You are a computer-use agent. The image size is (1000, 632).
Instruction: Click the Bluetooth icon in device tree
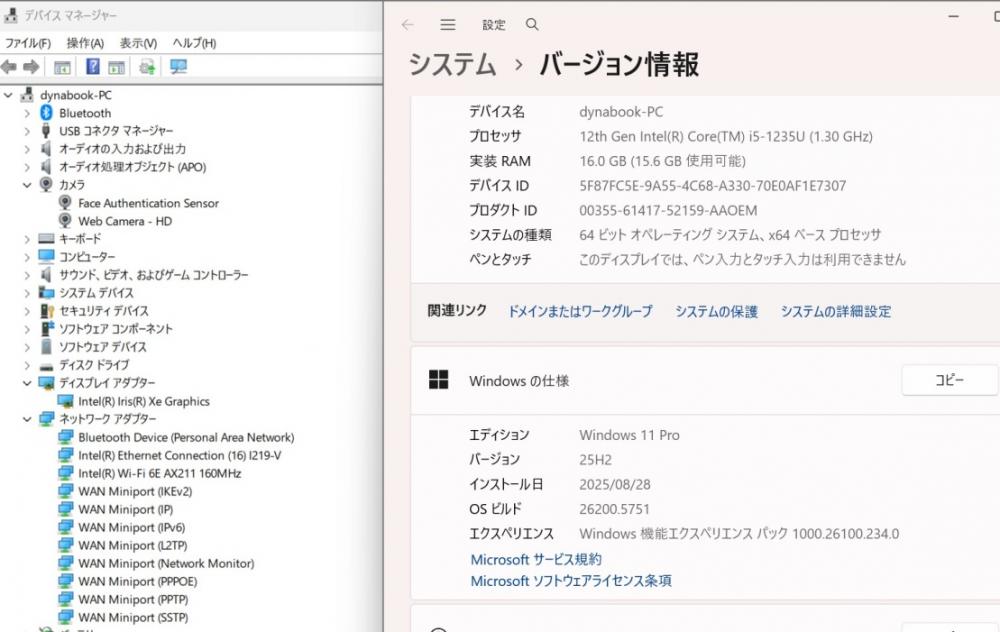tap(46, 113)
